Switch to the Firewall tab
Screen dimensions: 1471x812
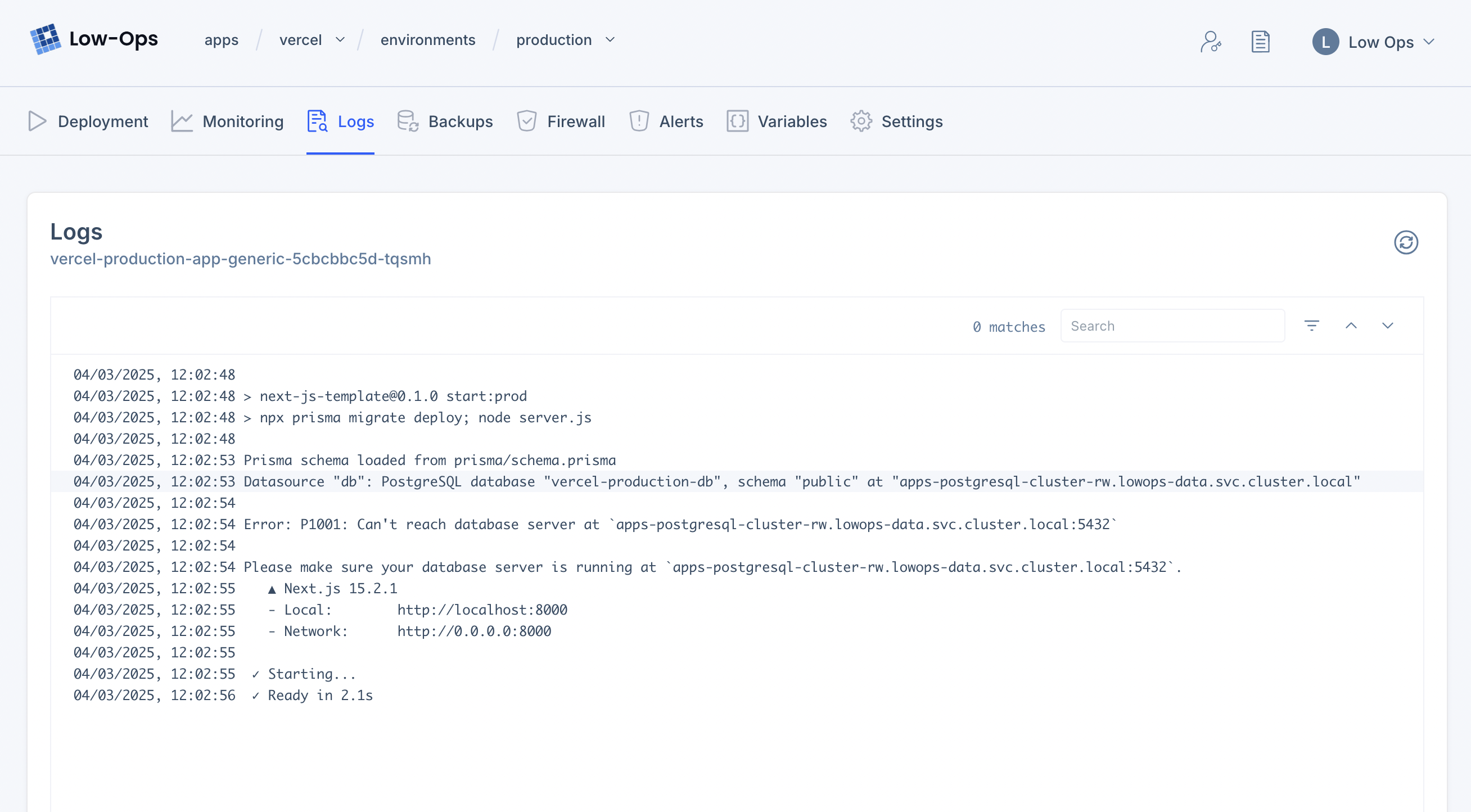coord(561,121)
